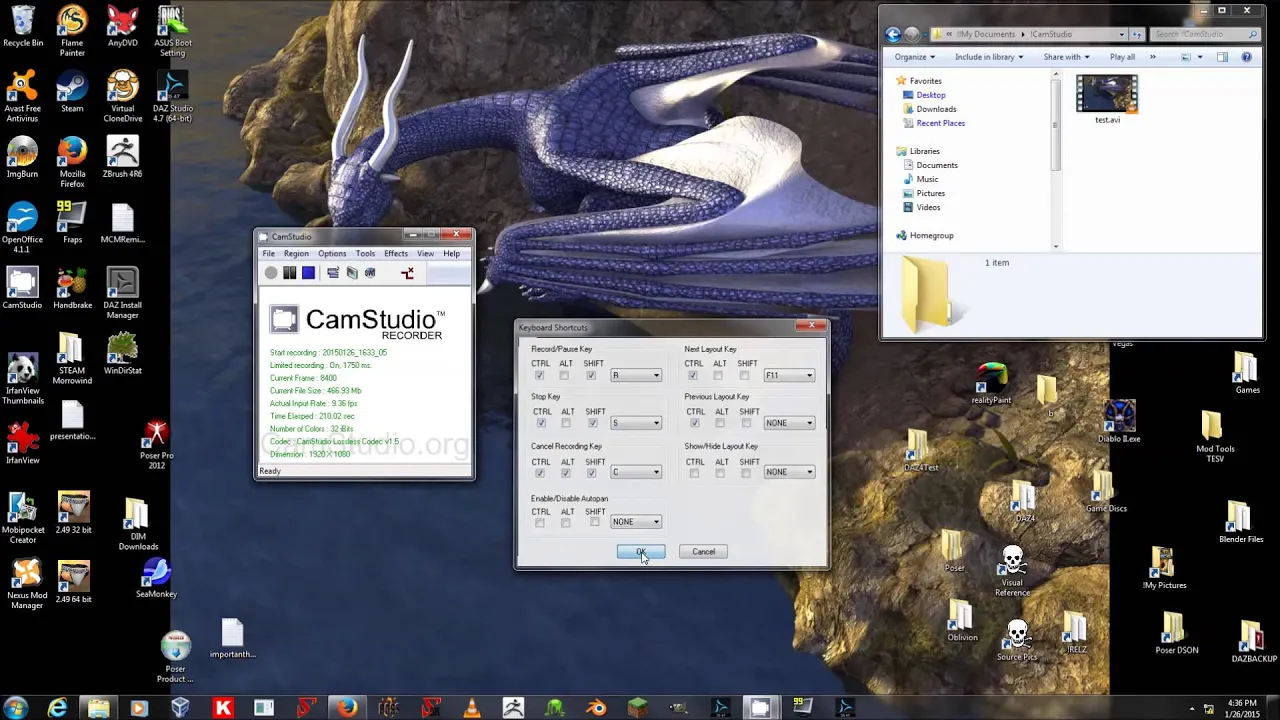The width and height of the screenshot is (1280, 720).
Task: Toggle ALT for Cancel Recording Key
Action: click(x=566, y=473)
